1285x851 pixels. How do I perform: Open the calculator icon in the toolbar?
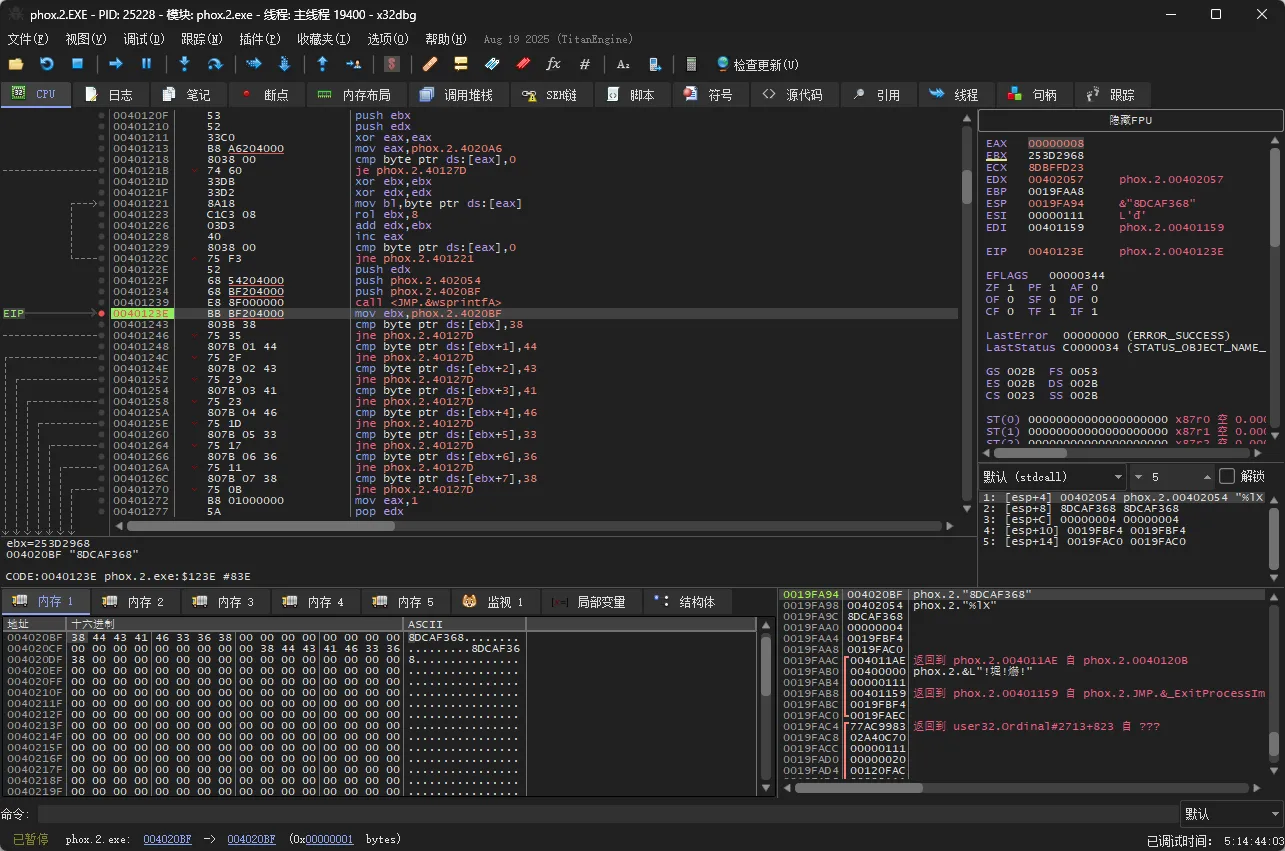click(x=691, y=64)
